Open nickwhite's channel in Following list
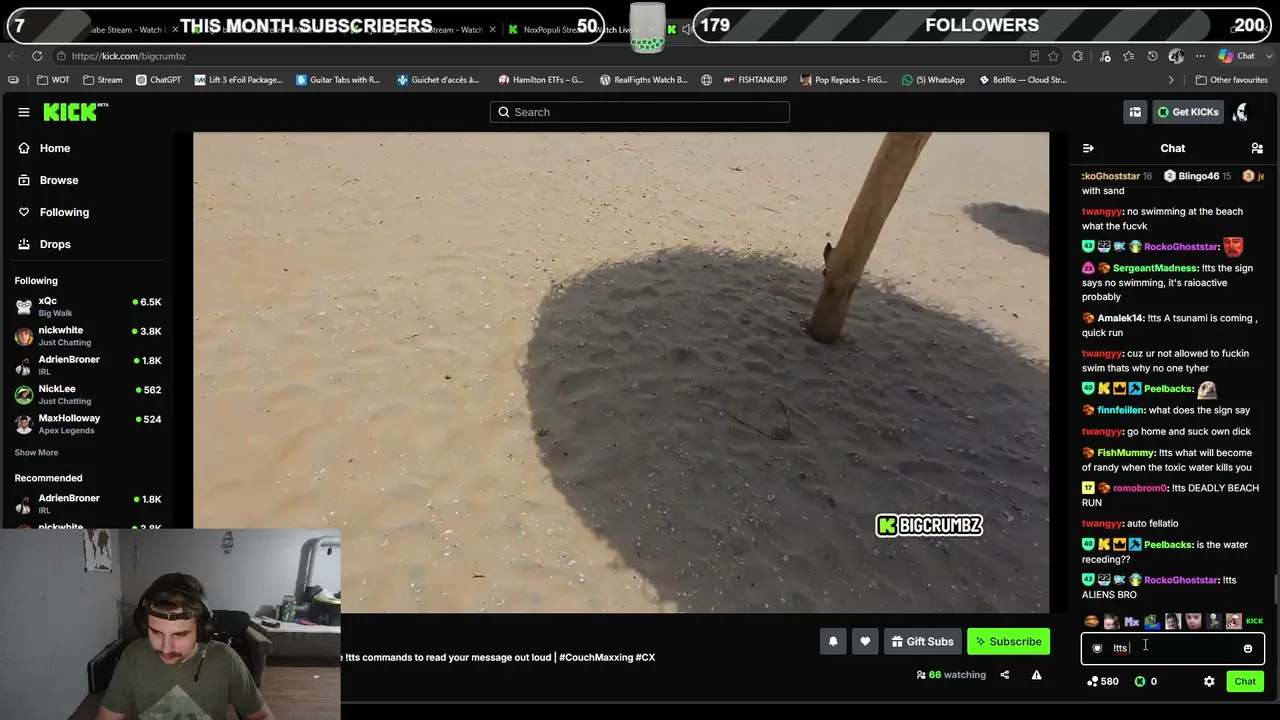The width and height of the screenshot is (1280, 720). click(x=88, y=336)
